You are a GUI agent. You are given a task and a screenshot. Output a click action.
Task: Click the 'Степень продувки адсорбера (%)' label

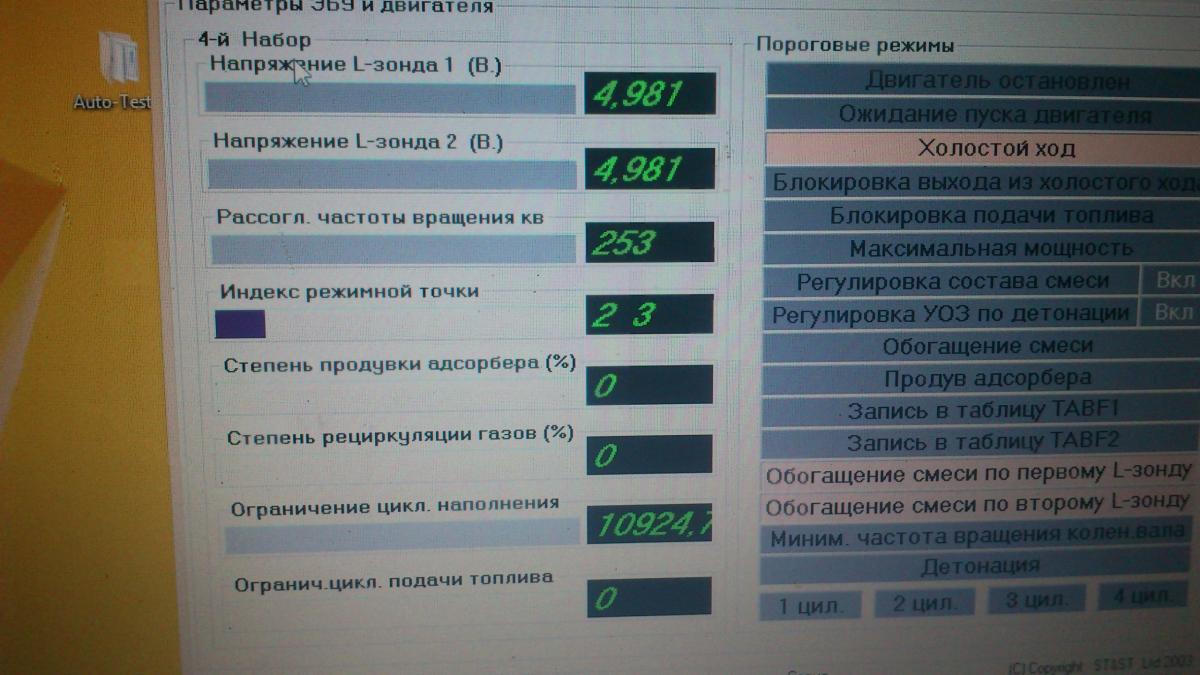click(x=400, y=364)
